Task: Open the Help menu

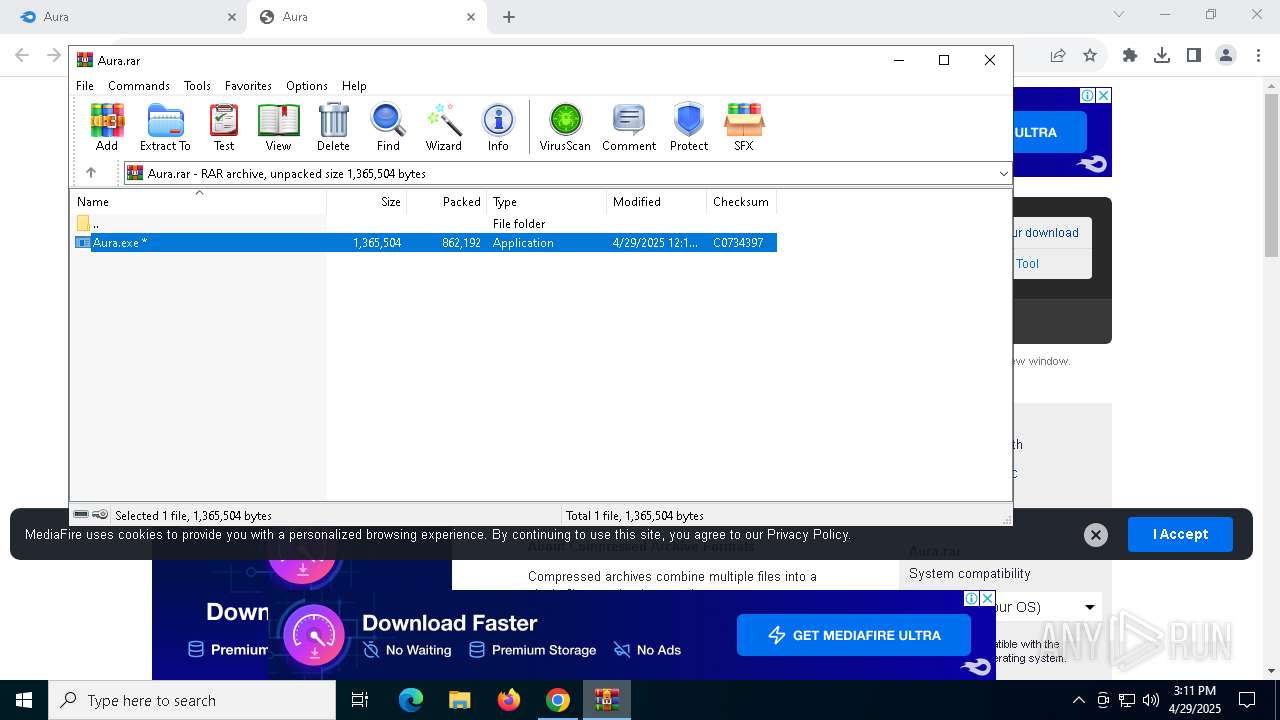Action: pos(354,86)
